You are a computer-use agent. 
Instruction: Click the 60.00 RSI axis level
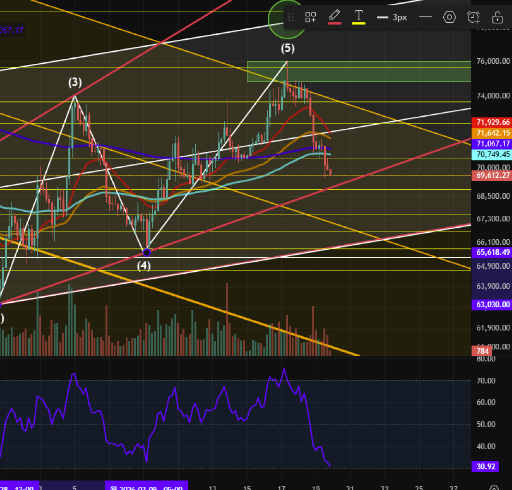pyautogui.click(x=486, y=402)
